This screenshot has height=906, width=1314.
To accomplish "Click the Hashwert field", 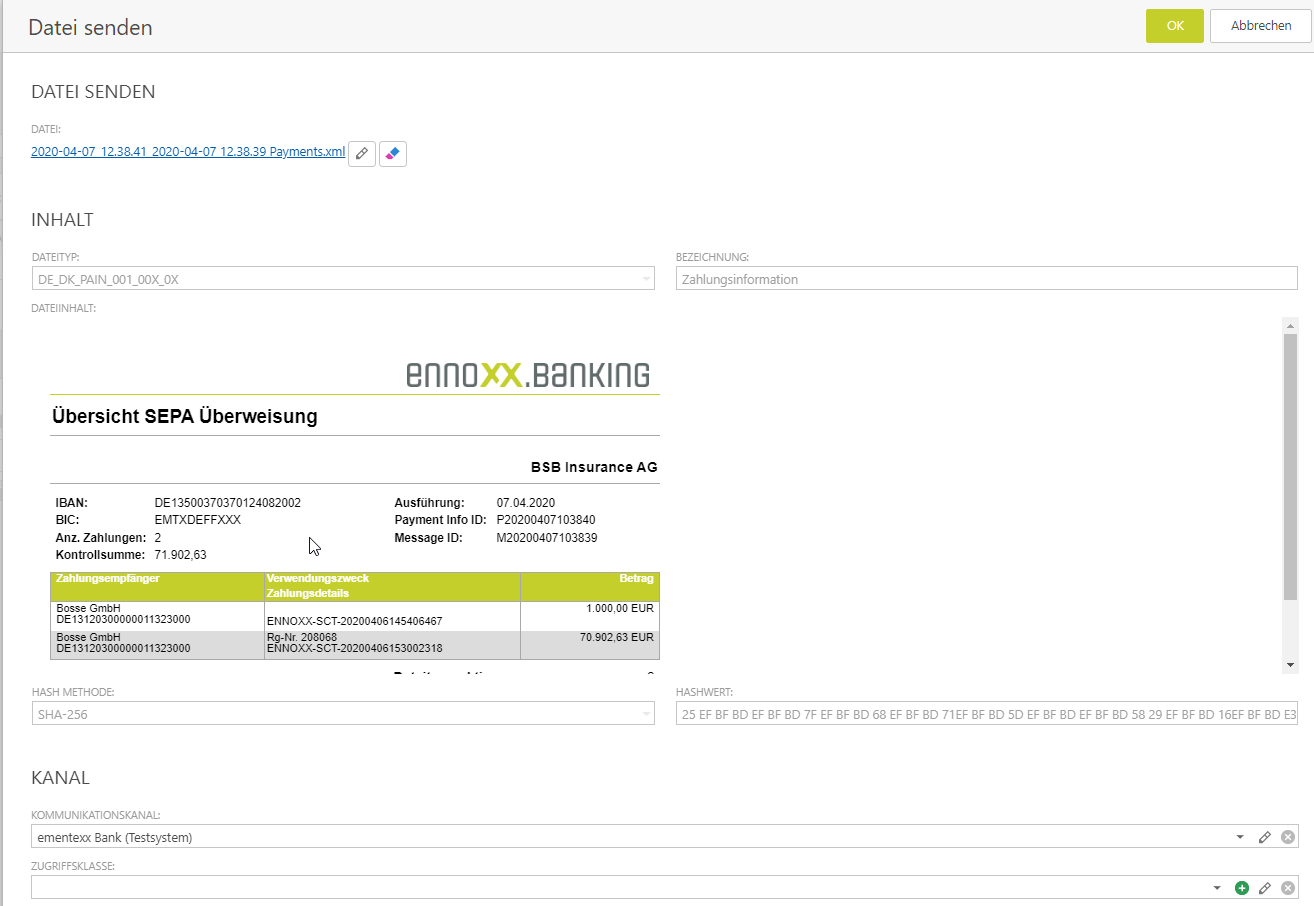I will tap(986, 715).
